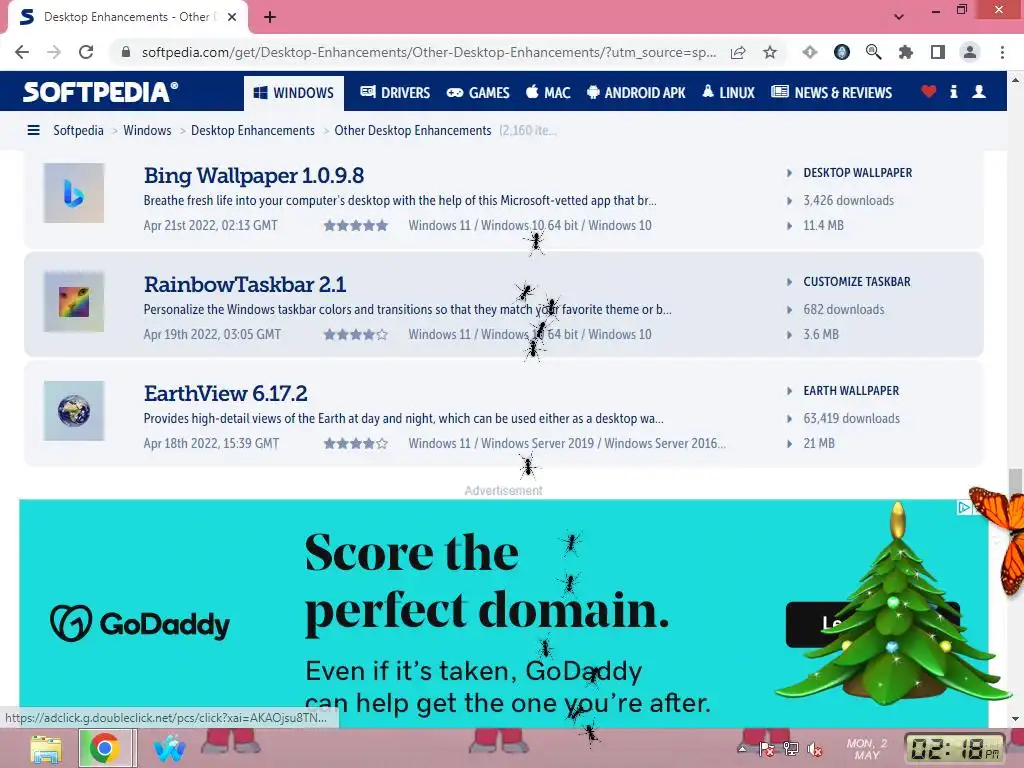The image size is (1024, 768).
Task: Open EarthView 6.17.2 title
Action: click(x=225, y=393)
